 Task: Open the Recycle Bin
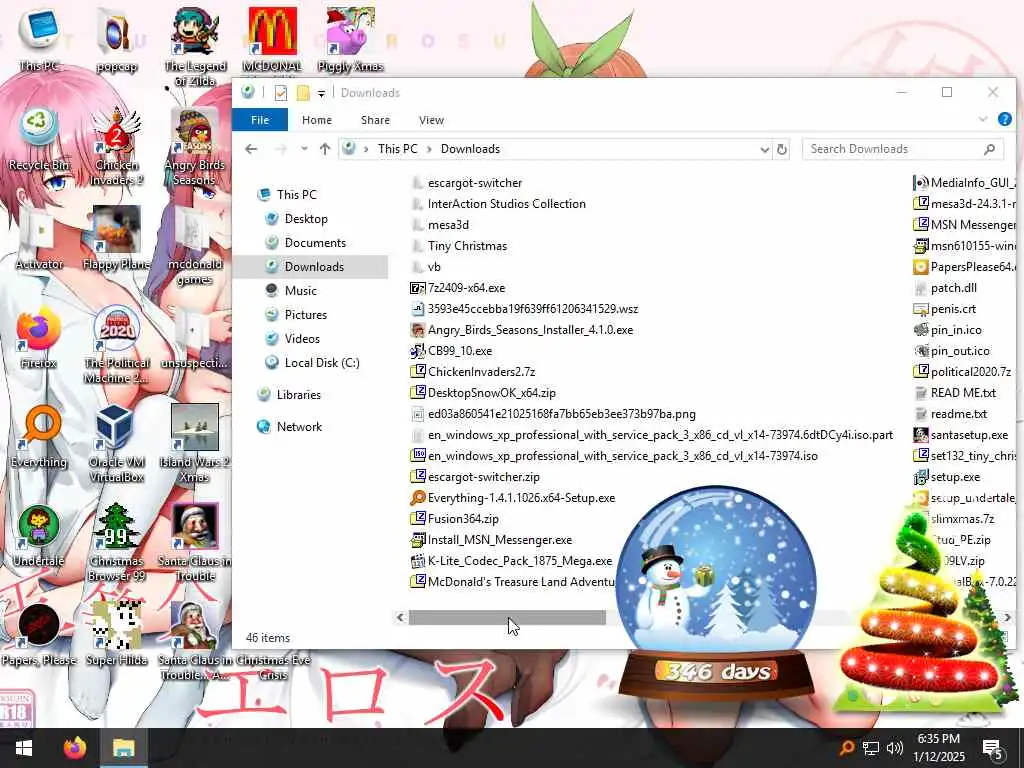pos(39,138)
